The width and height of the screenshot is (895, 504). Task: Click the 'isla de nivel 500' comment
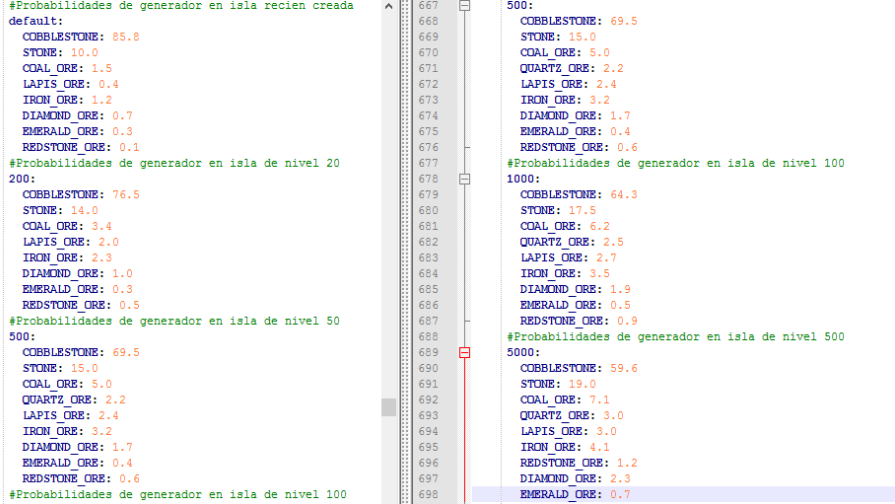coord(675,337)
